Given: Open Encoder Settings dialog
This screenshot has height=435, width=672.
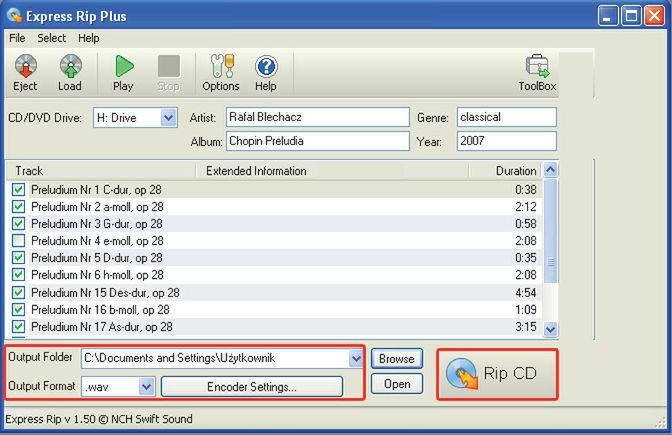Looking at the screenshot, I should (252, 387).
